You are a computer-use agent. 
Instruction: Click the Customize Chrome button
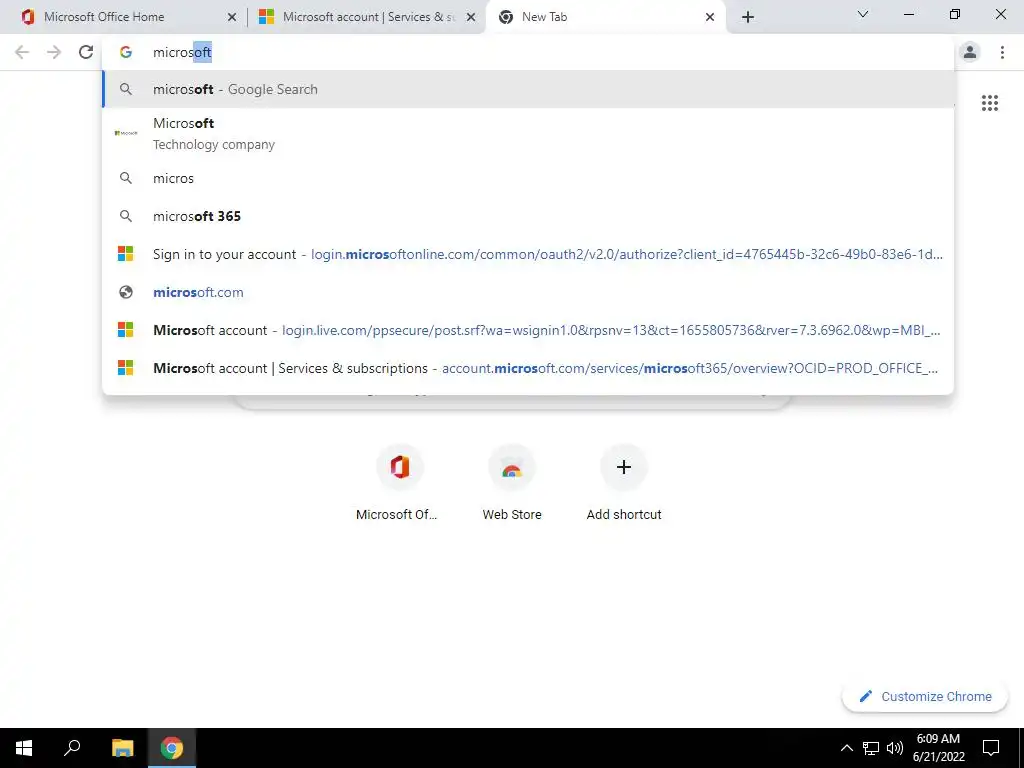[x=925, y=696]
